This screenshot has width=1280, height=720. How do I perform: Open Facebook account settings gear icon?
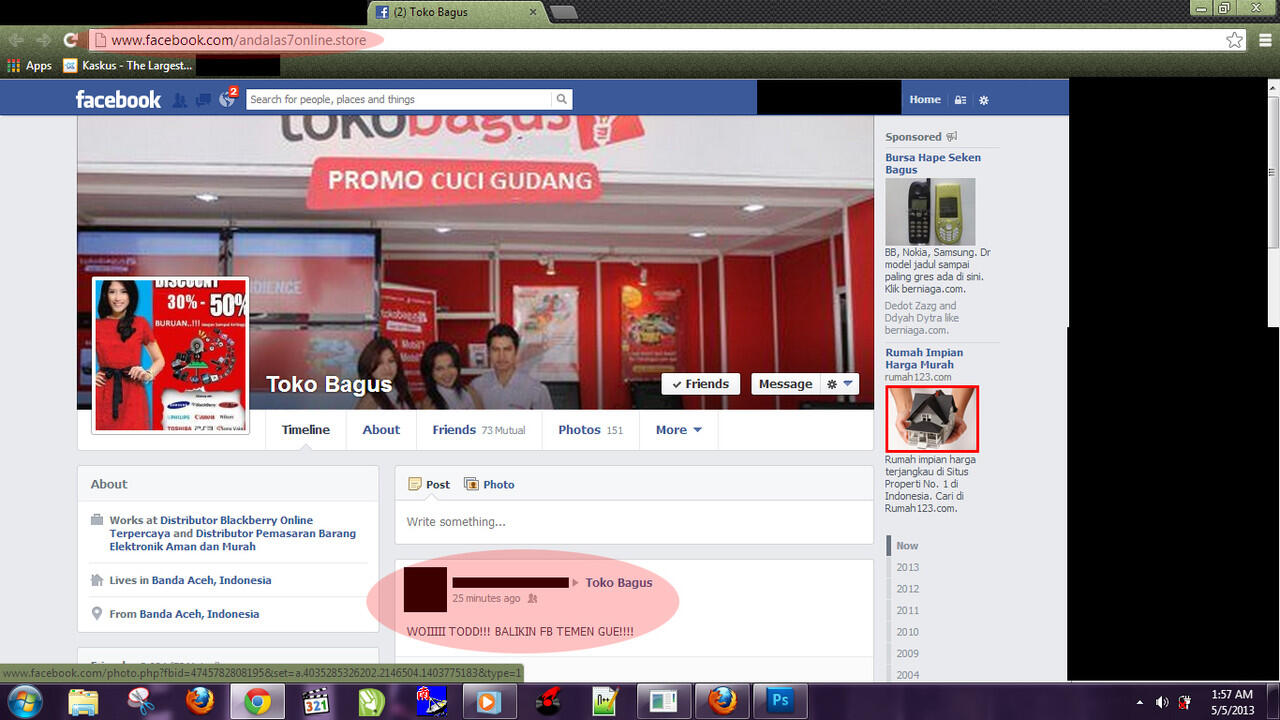tap(984, 100)
